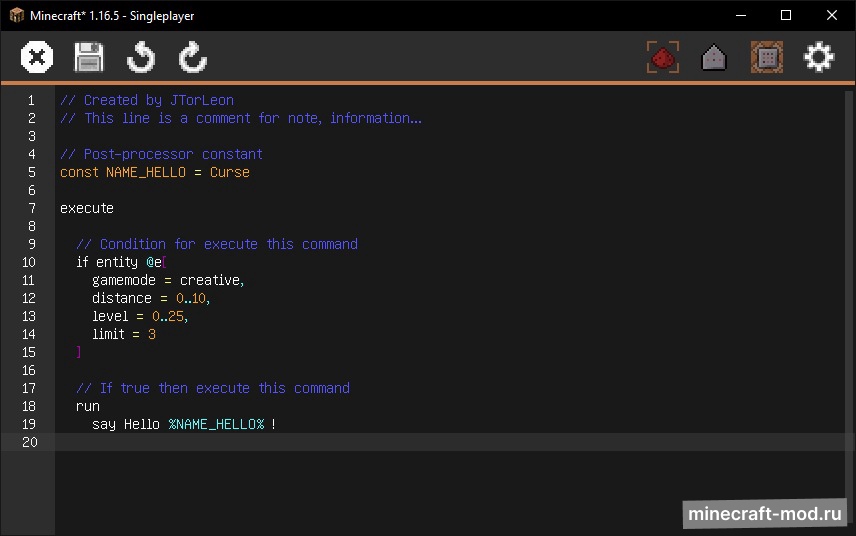Screen dimensions: 856x536
Task: Click the 'execute' keyword on line 7
Action: coord(87,209)
